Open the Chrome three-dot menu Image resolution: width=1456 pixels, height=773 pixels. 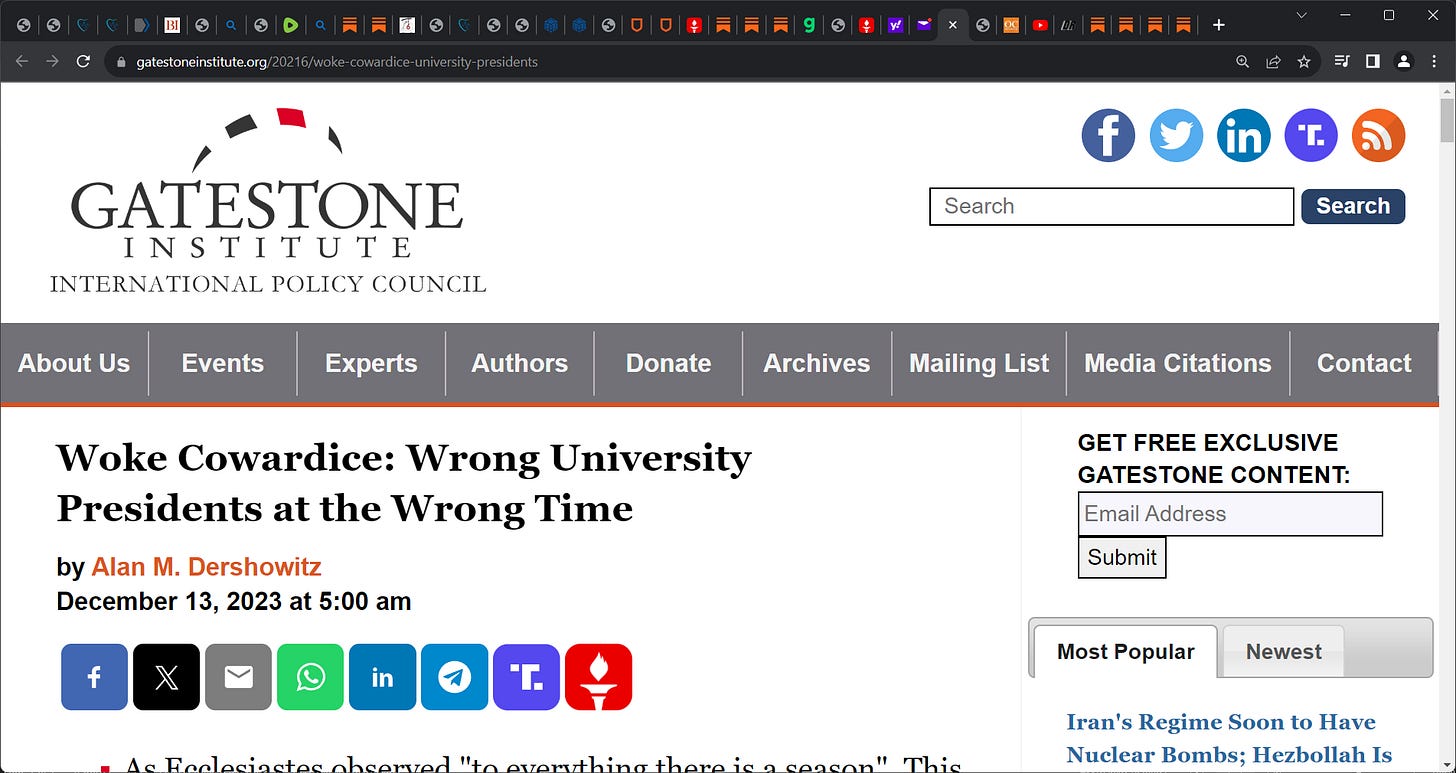1434,61
